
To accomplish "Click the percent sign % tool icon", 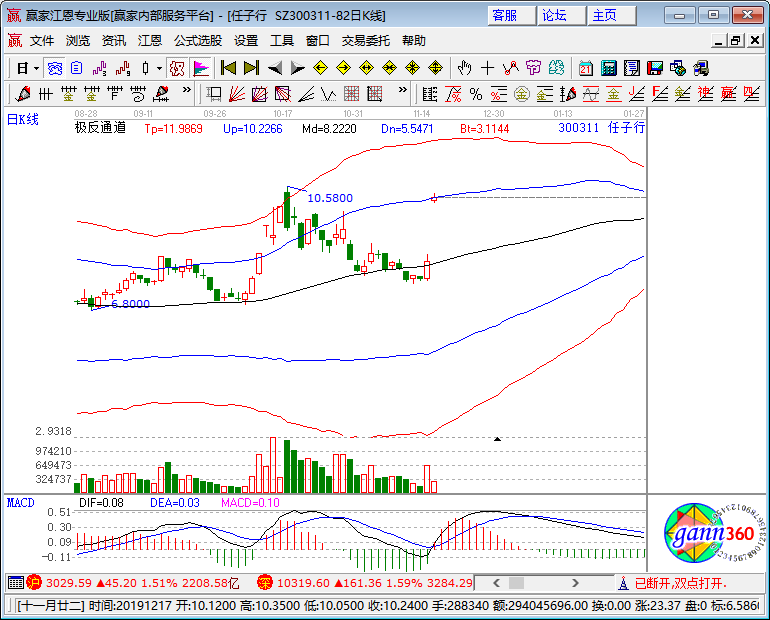I will [475, 94].
